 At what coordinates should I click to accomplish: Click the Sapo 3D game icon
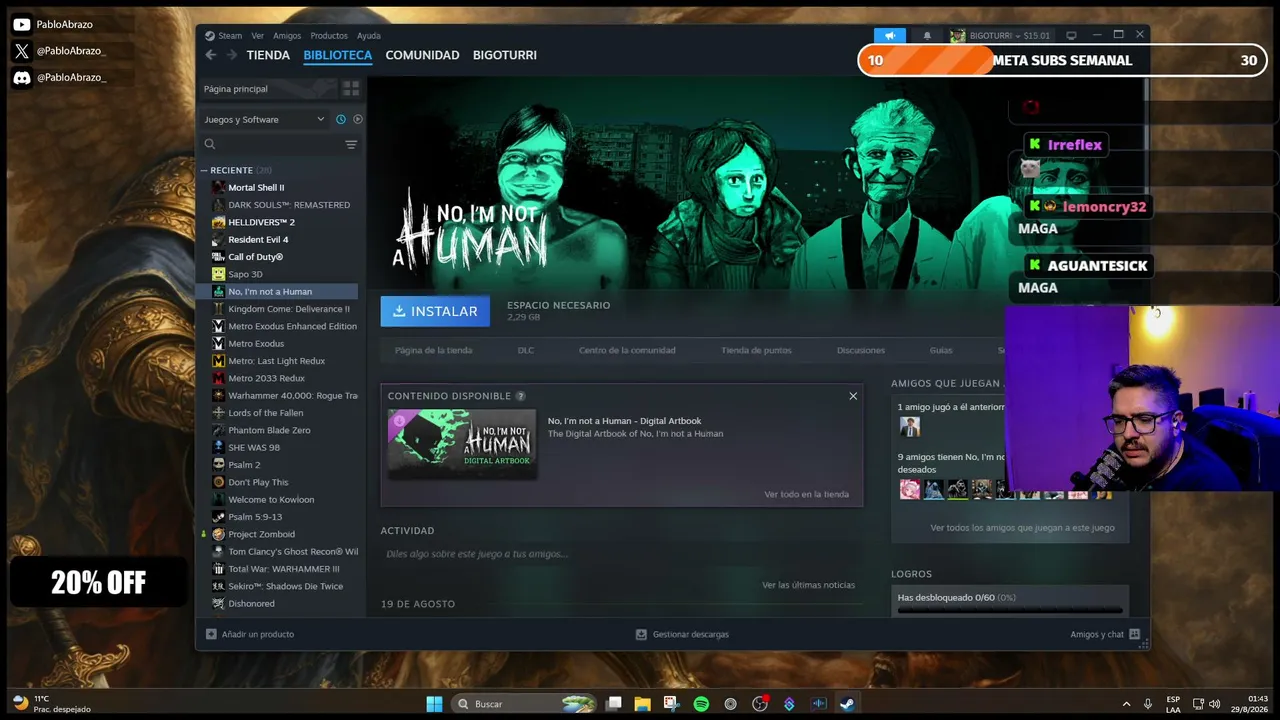click(218, 274)
